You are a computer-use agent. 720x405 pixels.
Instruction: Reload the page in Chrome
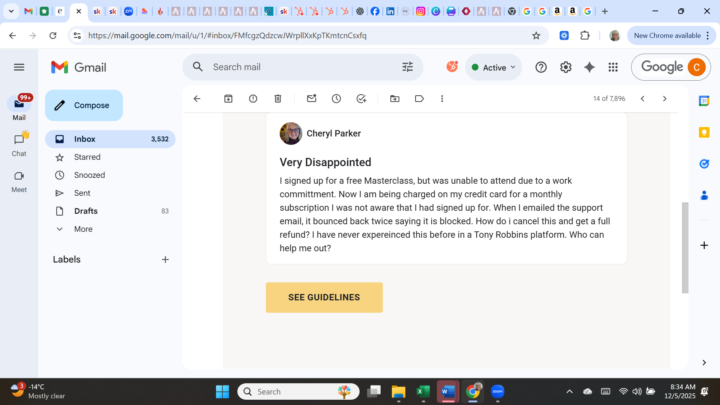pyautogui.click(x=53, y=35)
